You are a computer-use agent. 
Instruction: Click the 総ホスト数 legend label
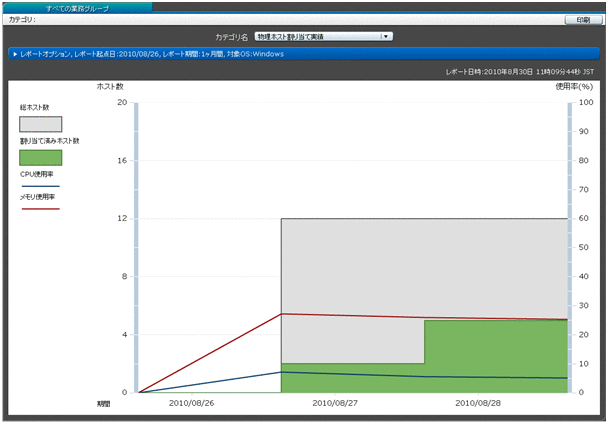pyautogui.click(x=35, y=107)
